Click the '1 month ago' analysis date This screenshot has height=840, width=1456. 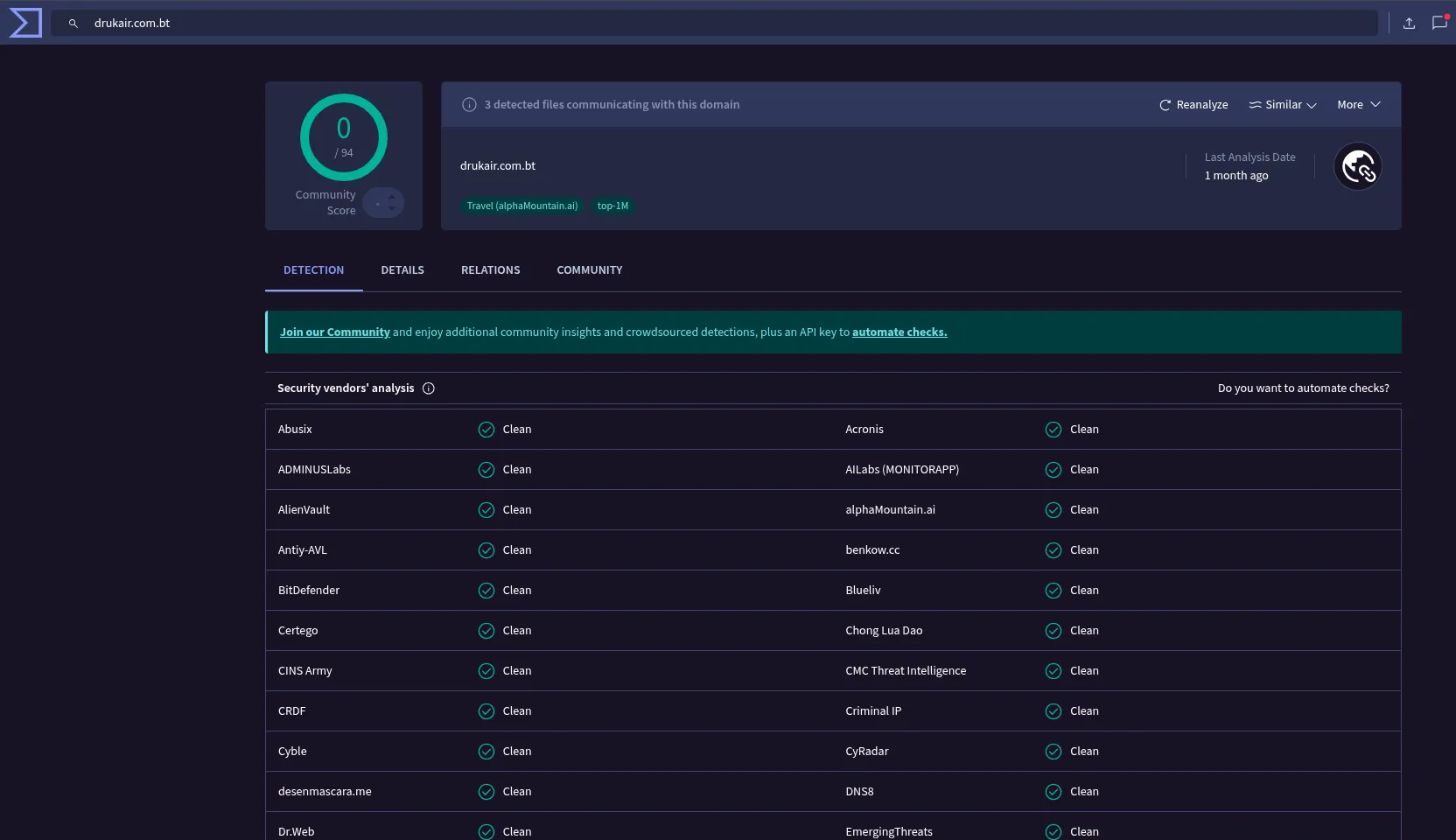(x=1236, y=176)
